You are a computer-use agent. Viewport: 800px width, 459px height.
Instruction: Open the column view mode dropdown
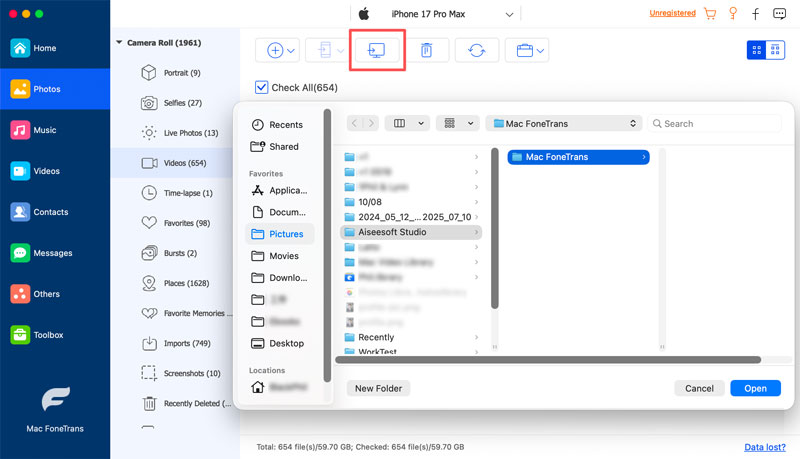(x=407, y=123)
